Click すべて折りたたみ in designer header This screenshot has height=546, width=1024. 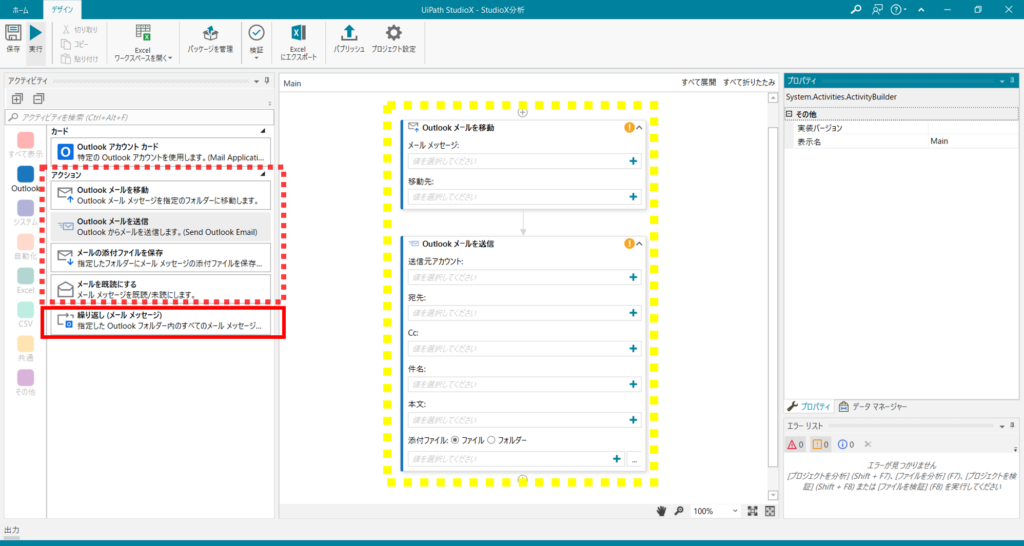coord(748,83)
